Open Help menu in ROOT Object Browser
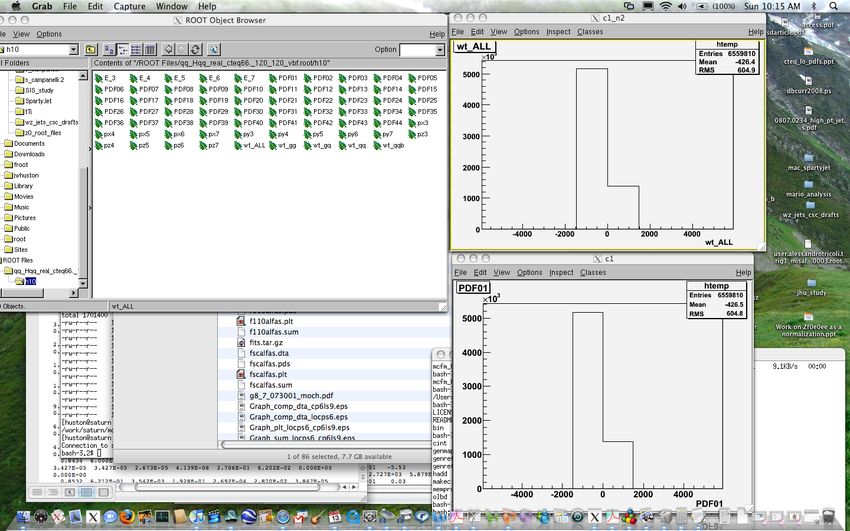The width and height of the screenshot is (850, 531). point(437,34)
